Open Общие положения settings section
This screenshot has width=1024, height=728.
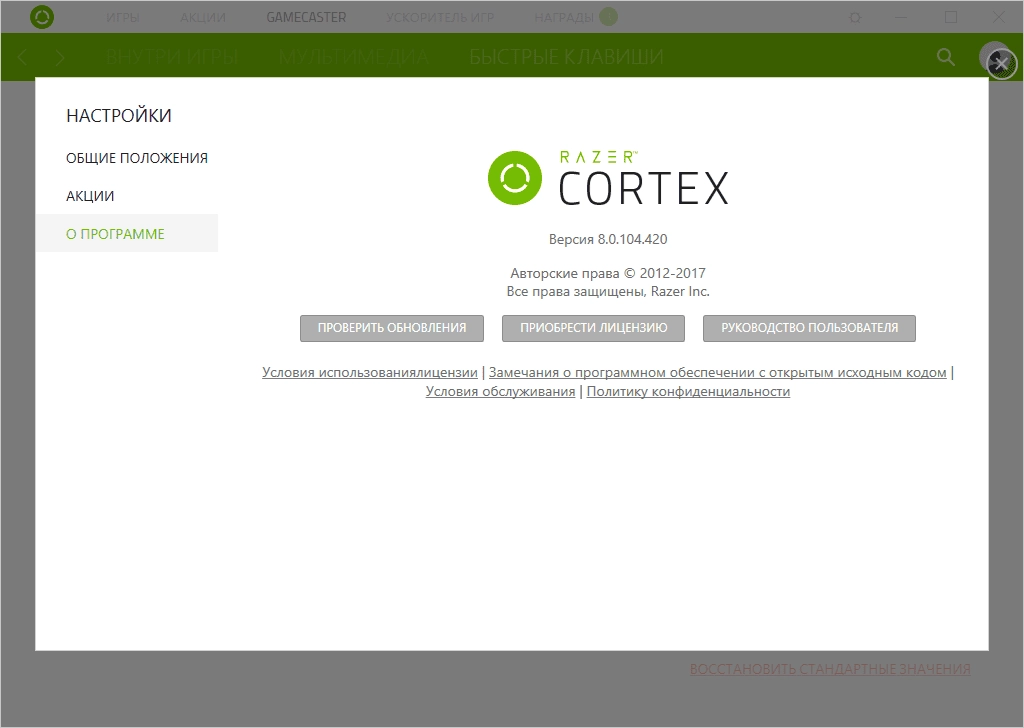tap(137, 158)
